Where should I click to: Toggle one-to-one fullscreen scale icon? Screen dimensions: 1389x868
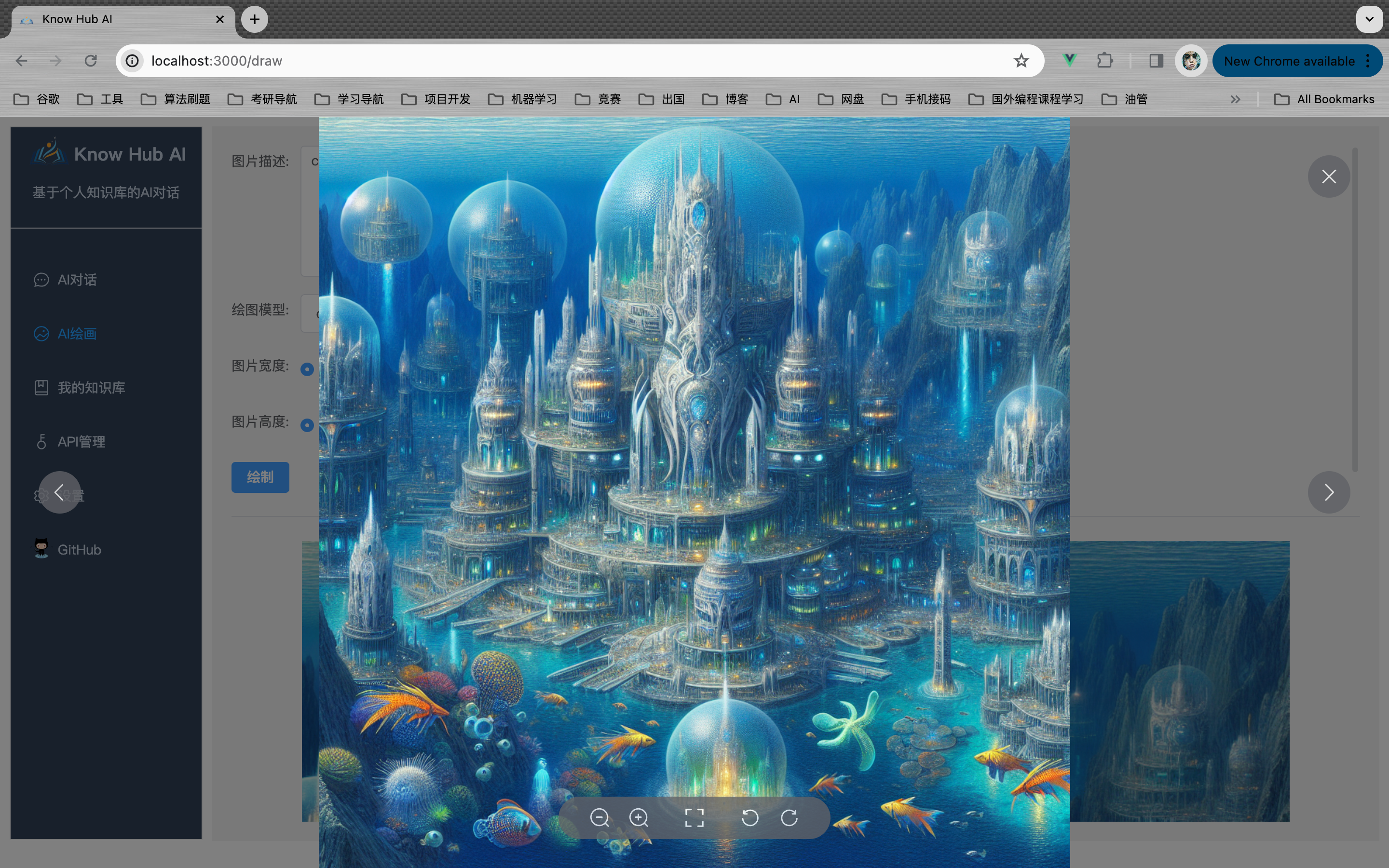click(x=694, y=817)
